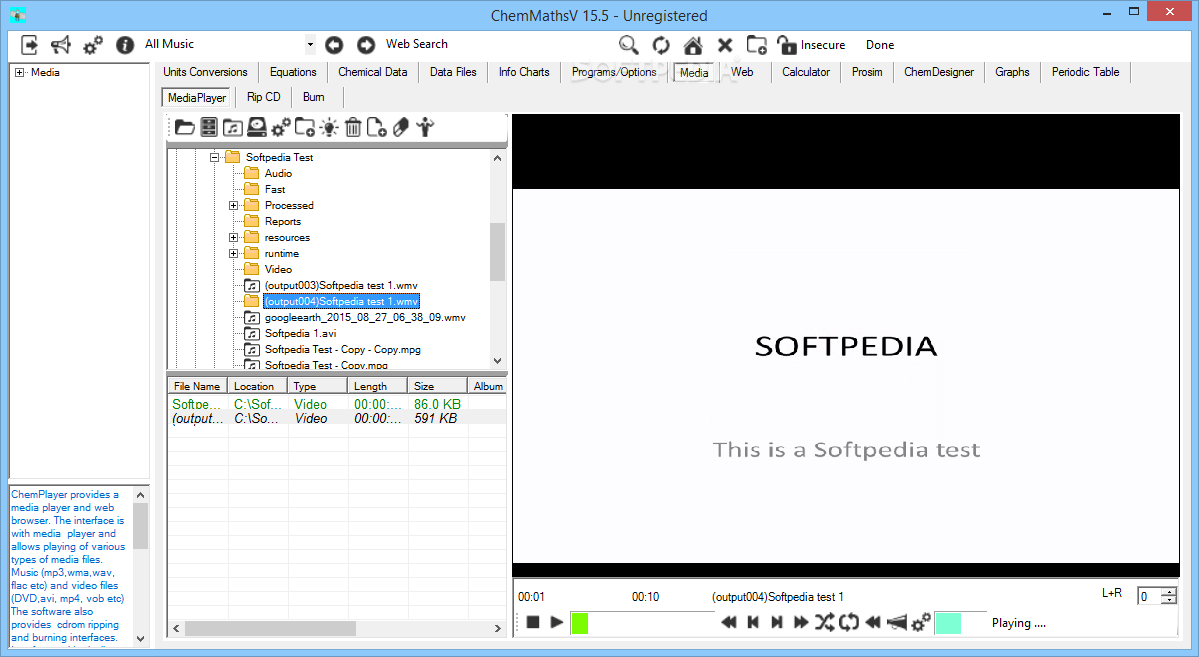
Task: Click the music folder icon
Action: pos(233,128)
